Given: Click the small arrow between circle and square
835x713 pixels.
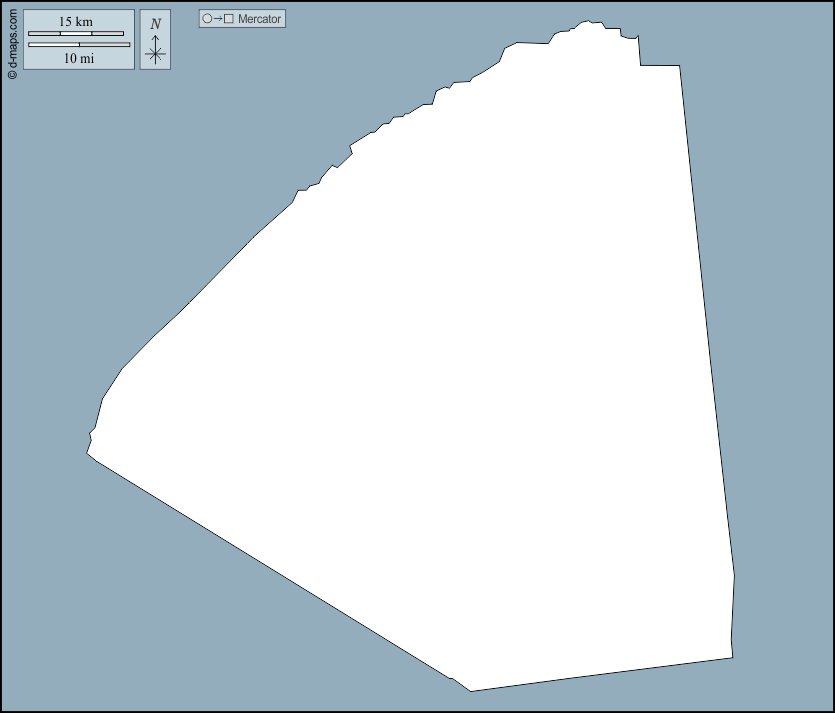Looking at the screenshot, I should click(218, 19).
